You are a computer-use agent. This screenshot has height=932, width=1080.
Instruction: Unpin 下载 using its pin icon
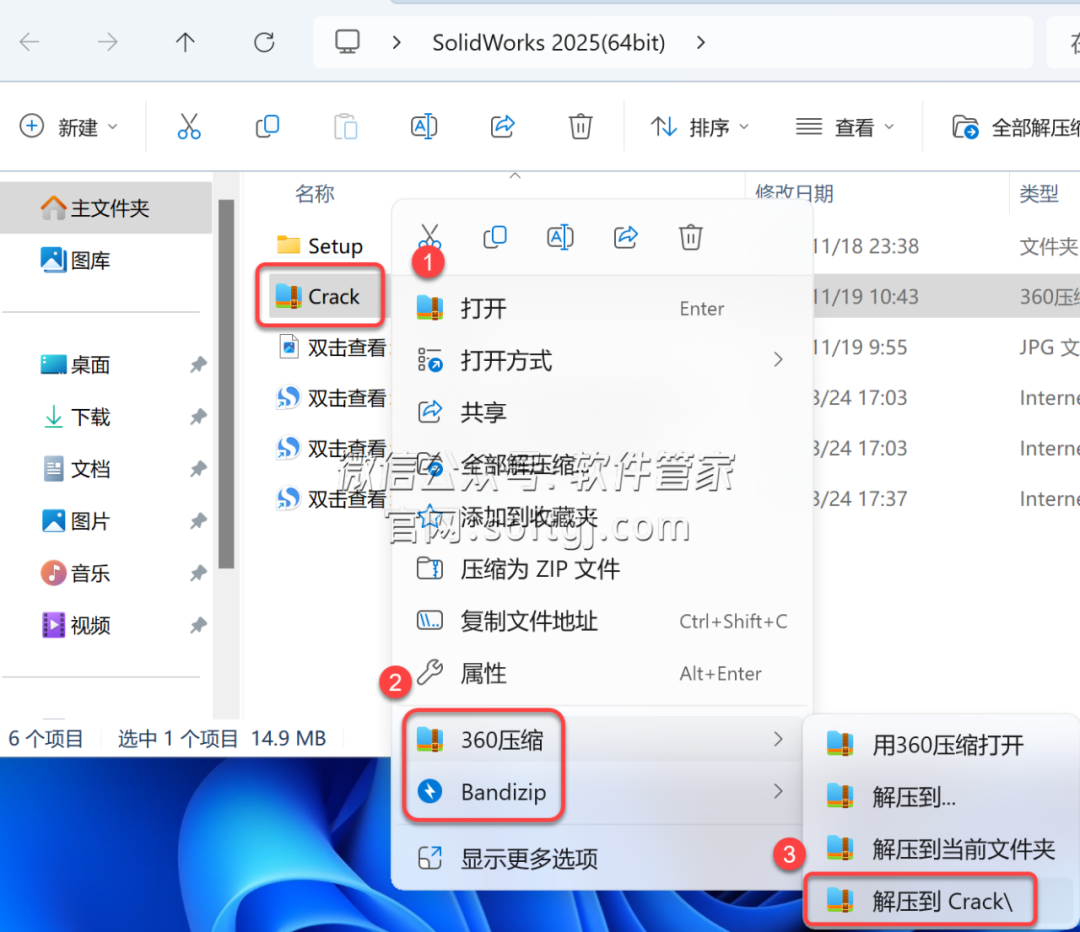click(x=198, y=417)
